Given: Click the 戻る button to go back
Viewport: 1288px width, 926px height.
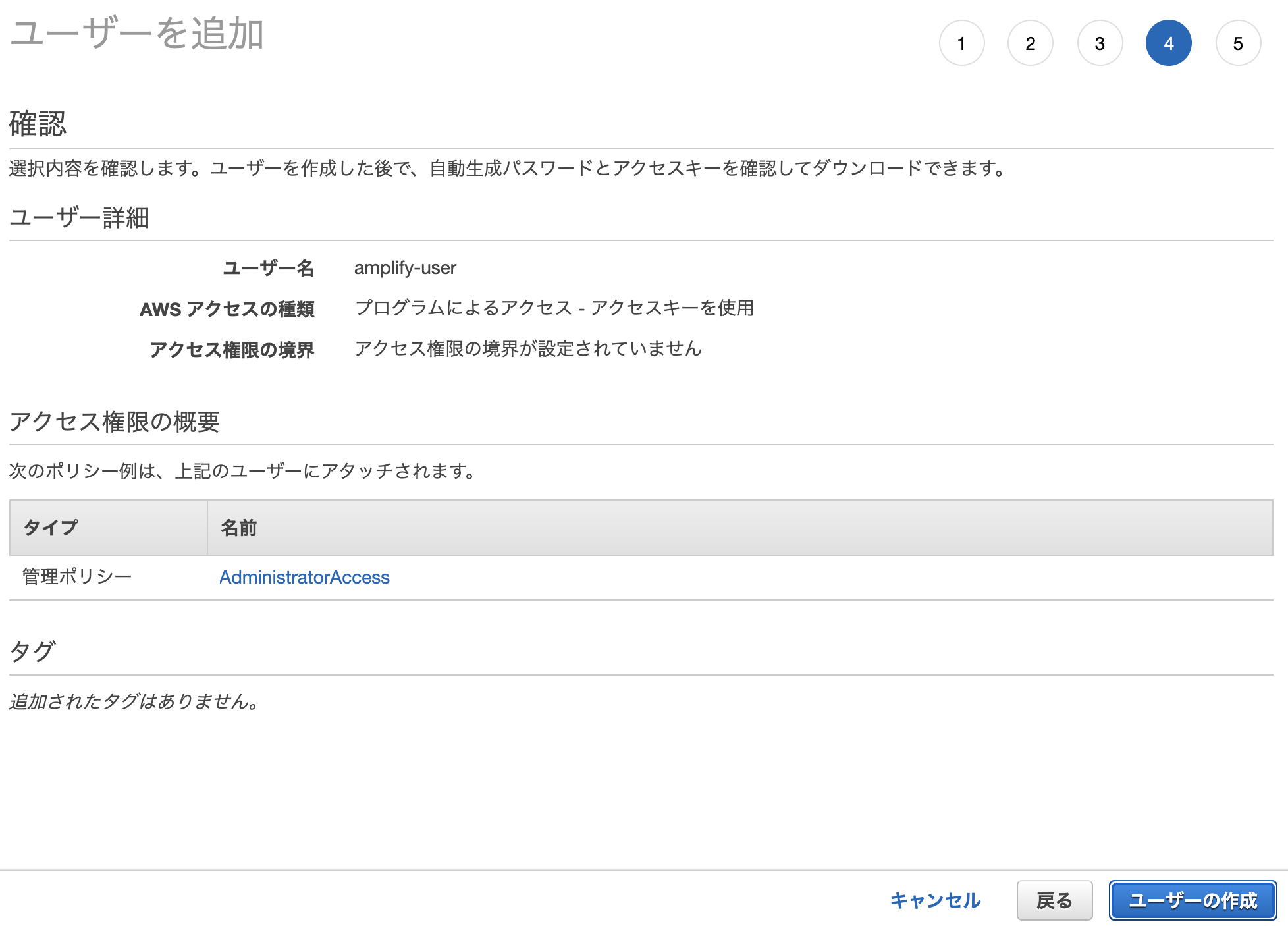Looking at the screenshot, I should tap(1055, 900).
